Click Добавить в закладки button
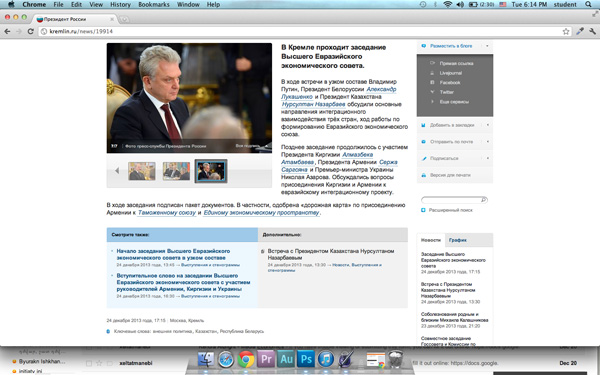The height and width of the screenshot is (375, 600). click(452, 125)
